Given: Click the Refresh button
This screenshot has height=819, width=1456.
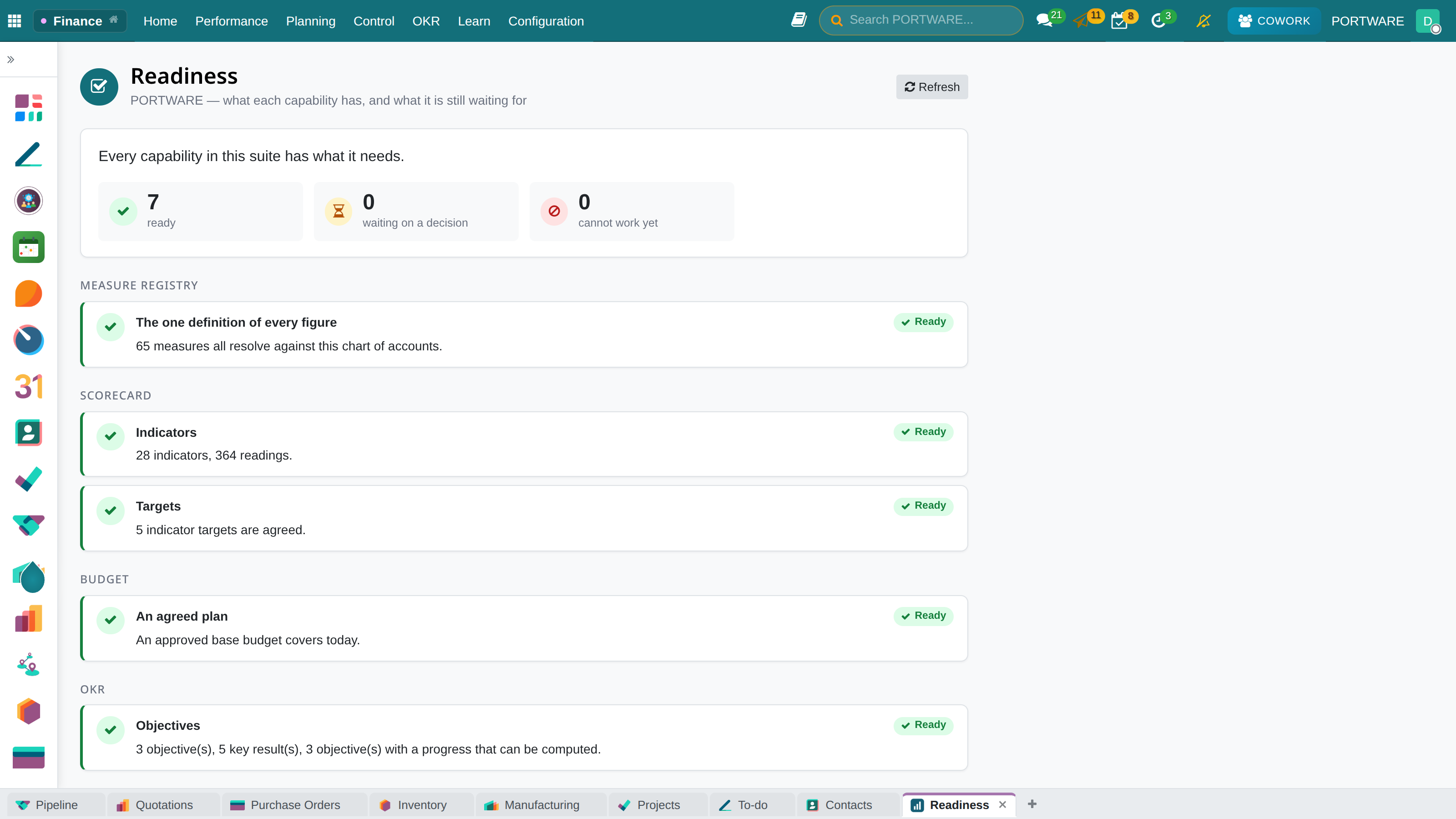Looking at the screenshot, I should (x=931, y=86).
